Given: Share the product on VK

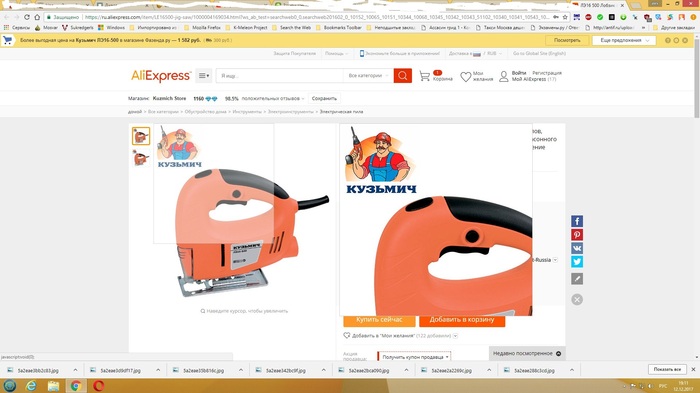Looking at the screenshot, I should pyautogui.click(x=577, y=248).
